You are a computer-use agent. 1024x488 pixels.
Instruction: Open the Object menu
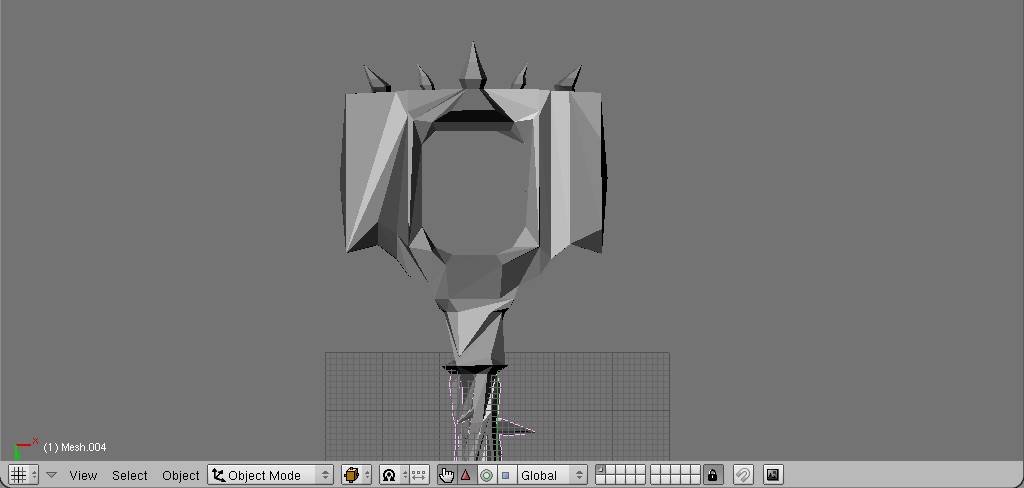181,475
